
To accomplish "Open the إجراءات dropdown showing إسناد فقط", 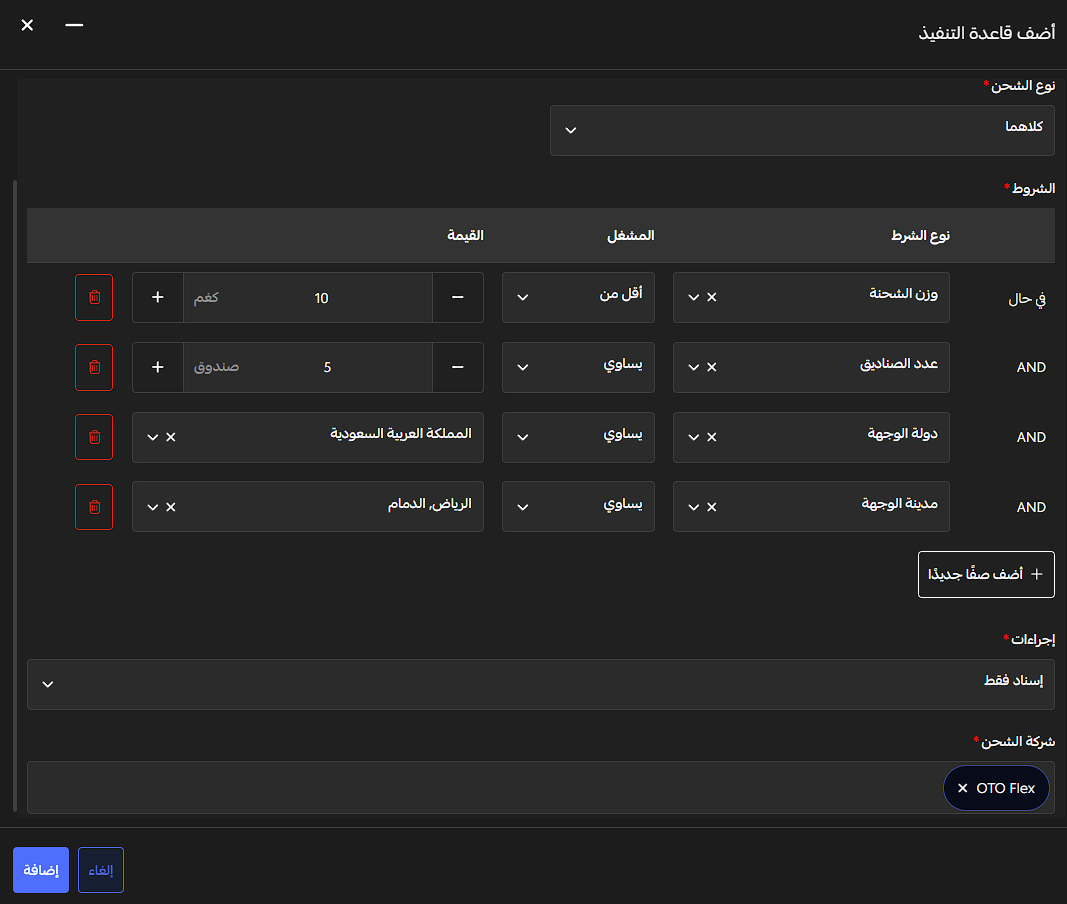I will pos(541,684).
